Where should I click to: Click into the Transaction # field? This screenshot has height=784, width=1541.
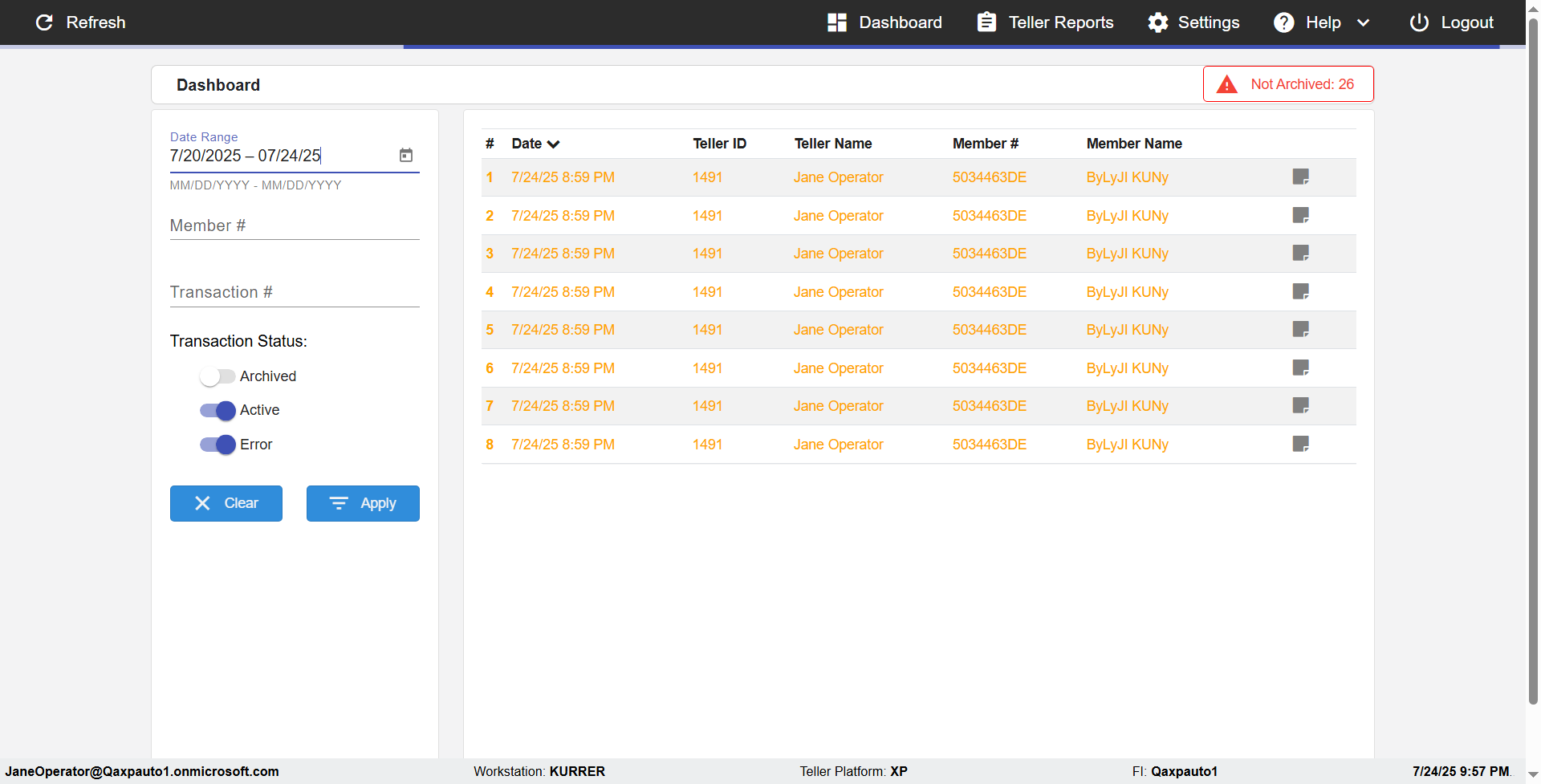point(294,292)
